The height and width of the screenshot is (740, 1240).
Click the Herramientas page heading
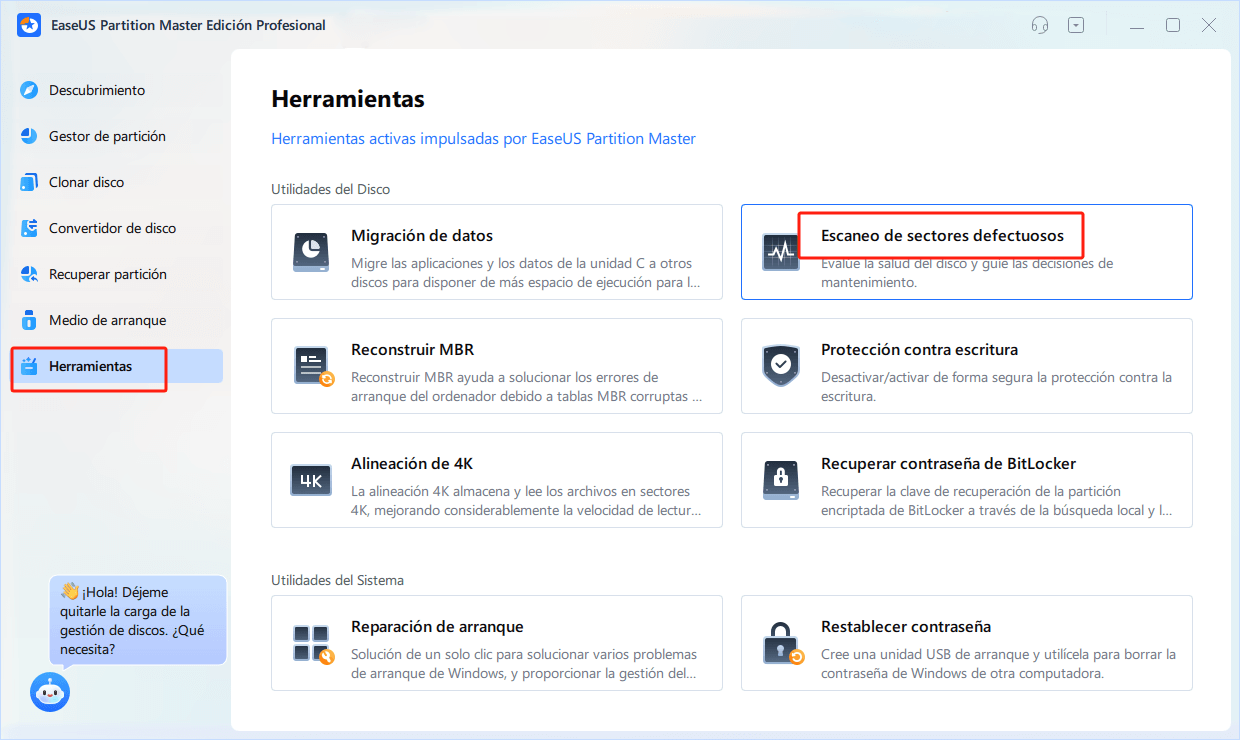click(348, 99)
